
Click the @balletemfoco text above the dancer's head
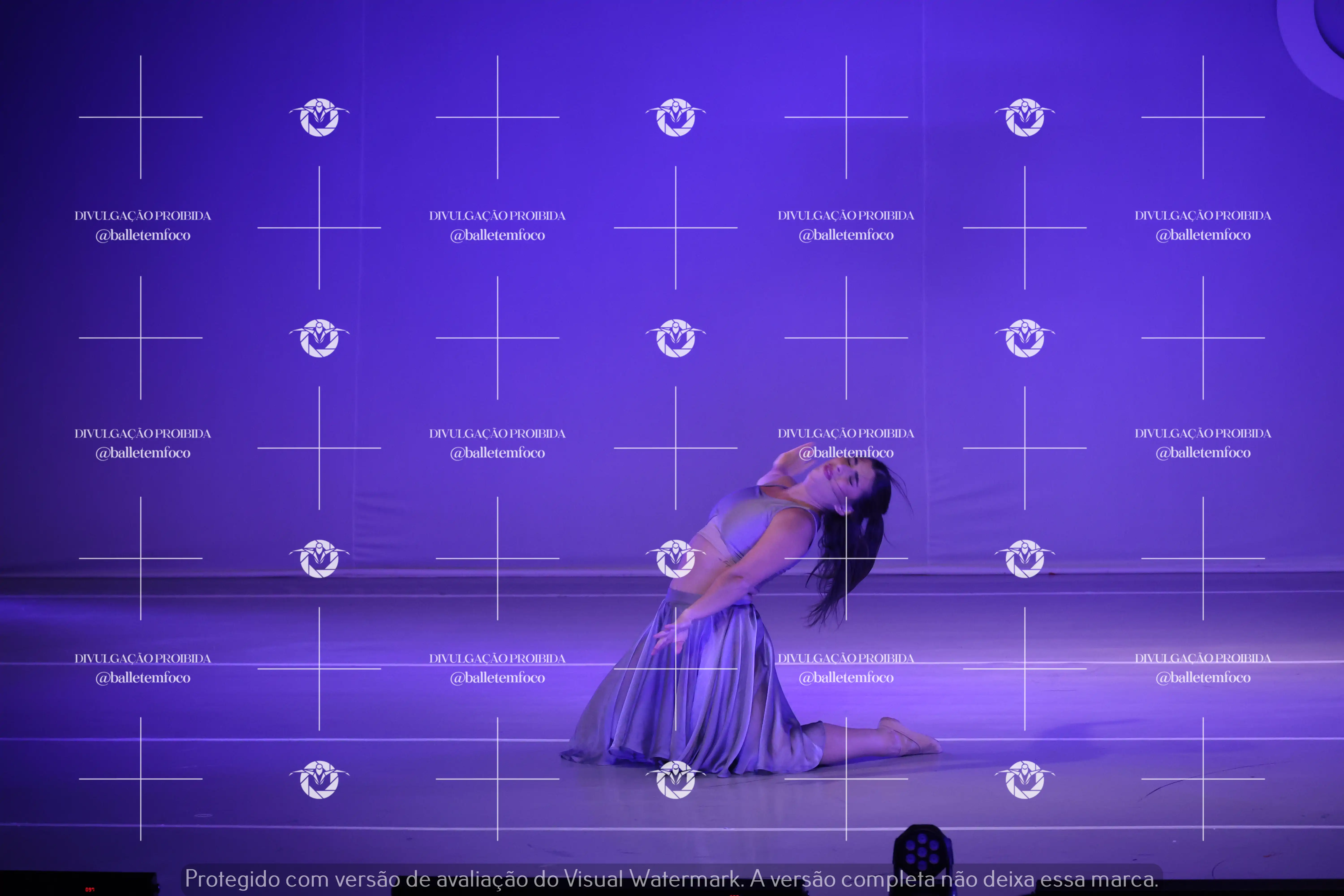(x=846, y=452)
